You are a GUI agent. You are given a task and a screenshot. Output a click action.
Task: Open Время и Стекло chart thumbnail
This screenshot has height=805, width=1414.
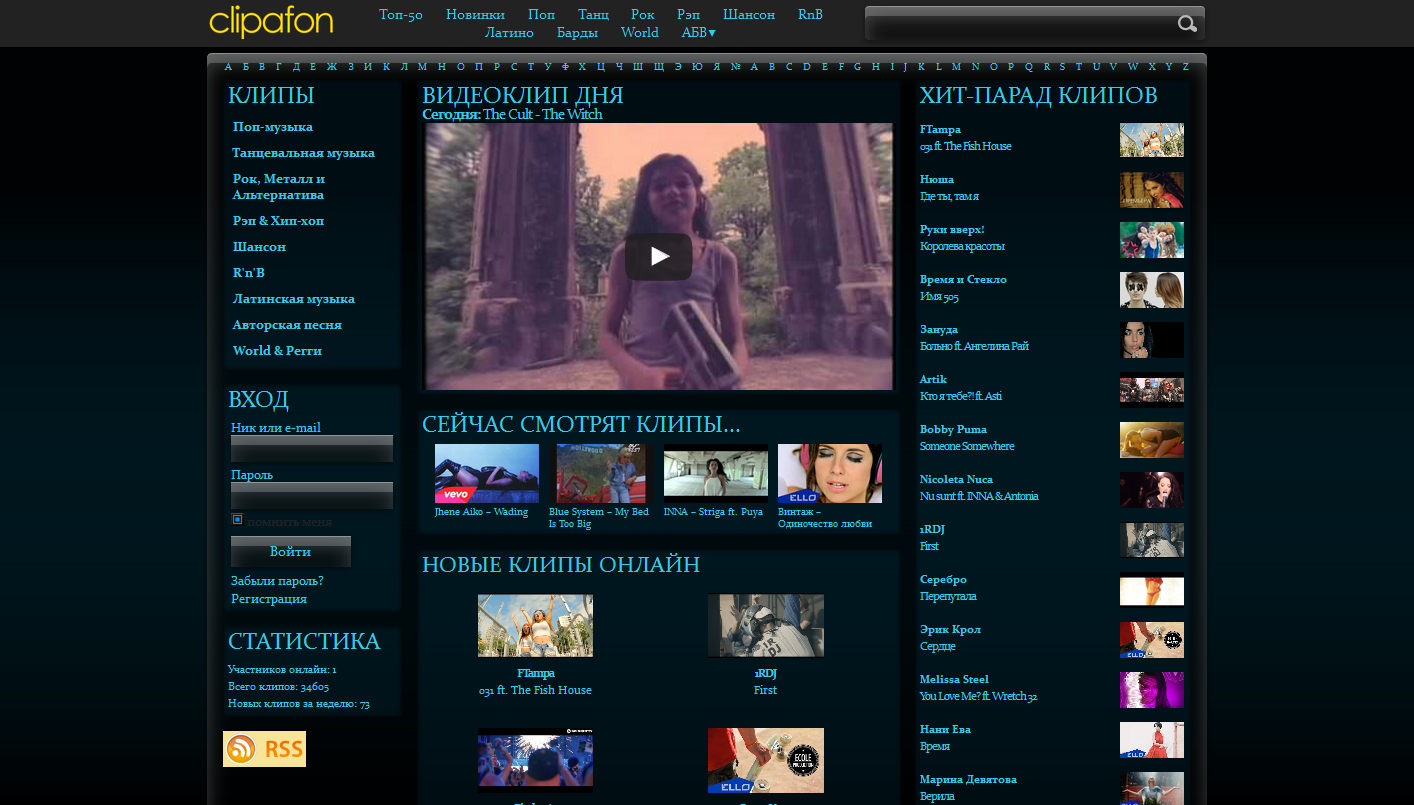[1152, 290]
